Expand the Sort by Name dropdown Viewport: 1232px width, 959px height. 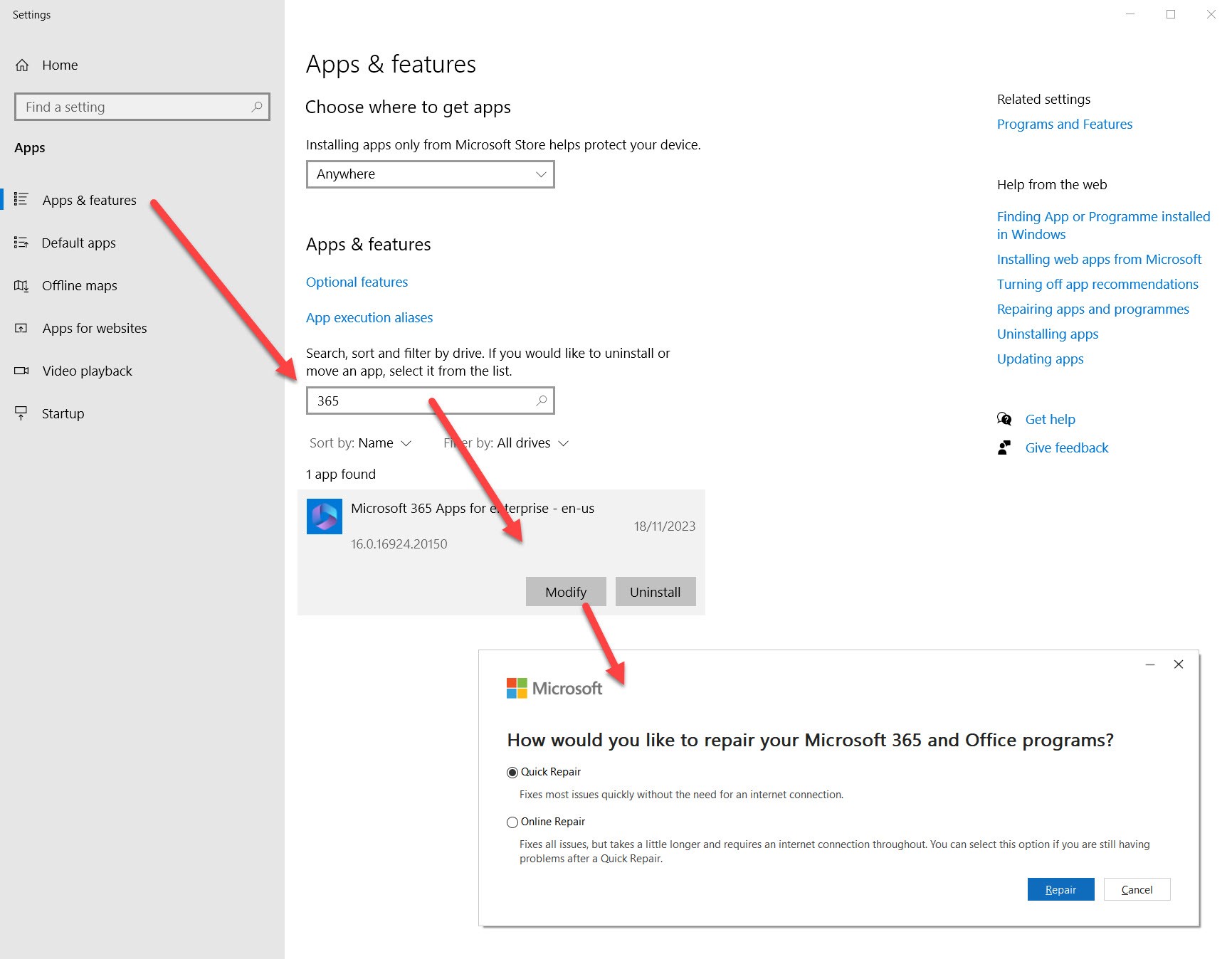(x=361, y=443)
